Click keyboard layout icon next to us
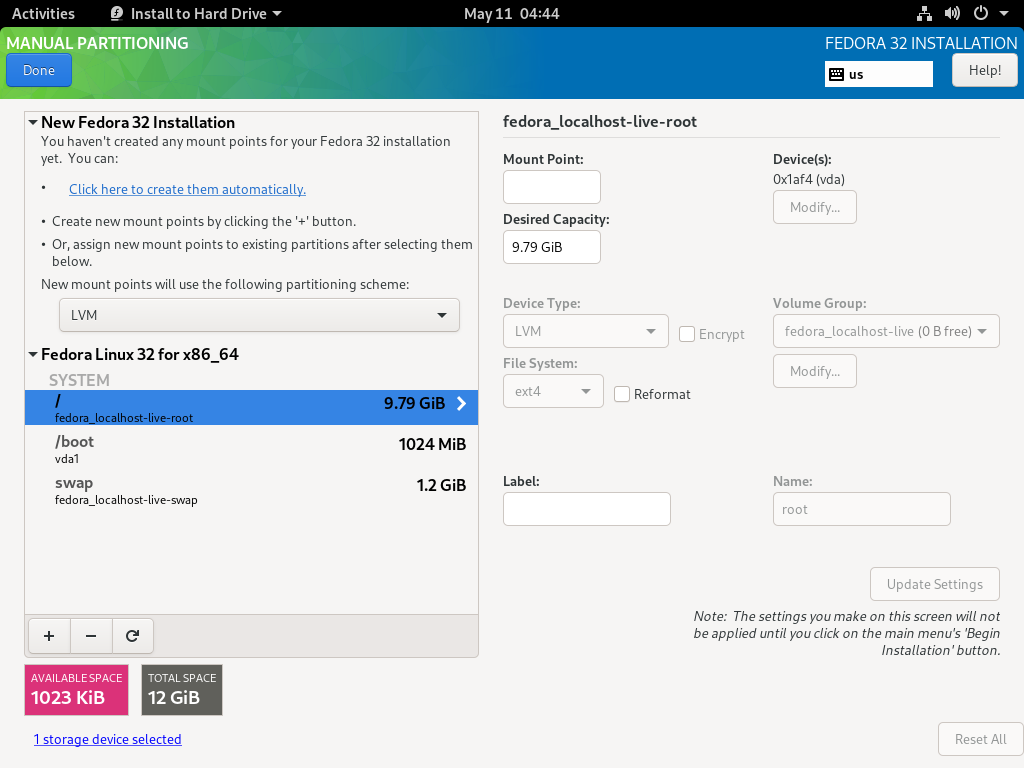The height and width of the screenshot is (768, 1024). pyautogui.click(x=837, y=74)
